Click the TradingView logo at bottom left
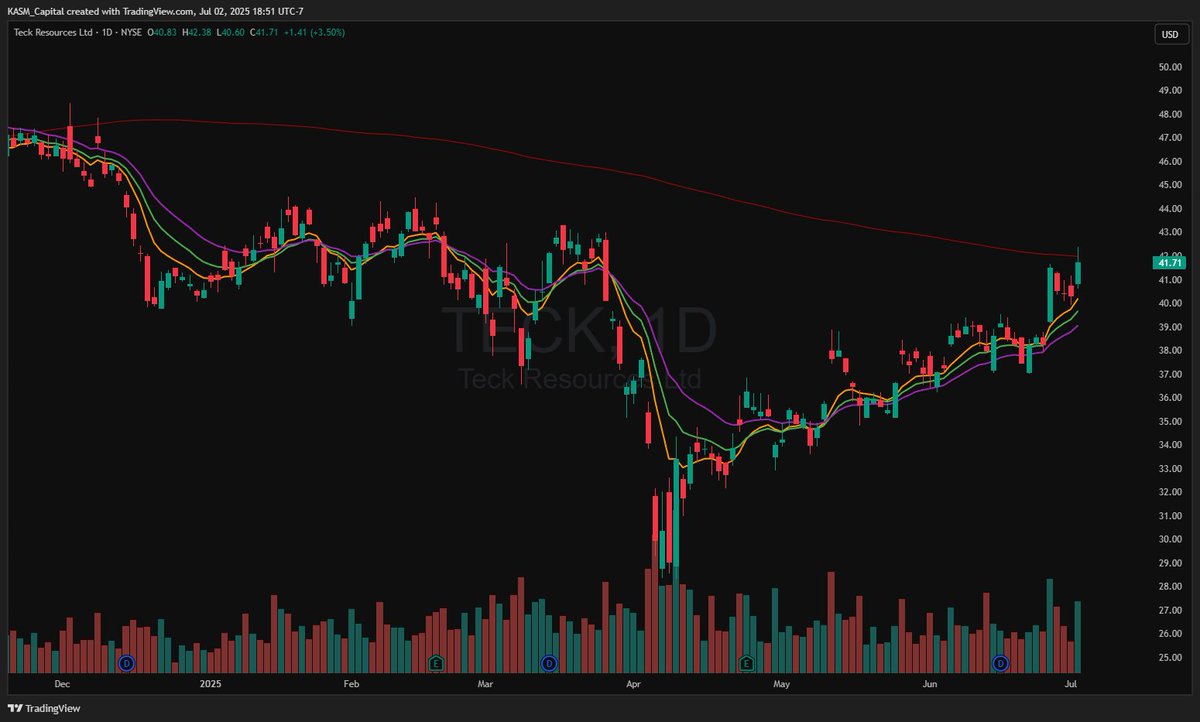1200x722 pixels. [x=44, y=706]
